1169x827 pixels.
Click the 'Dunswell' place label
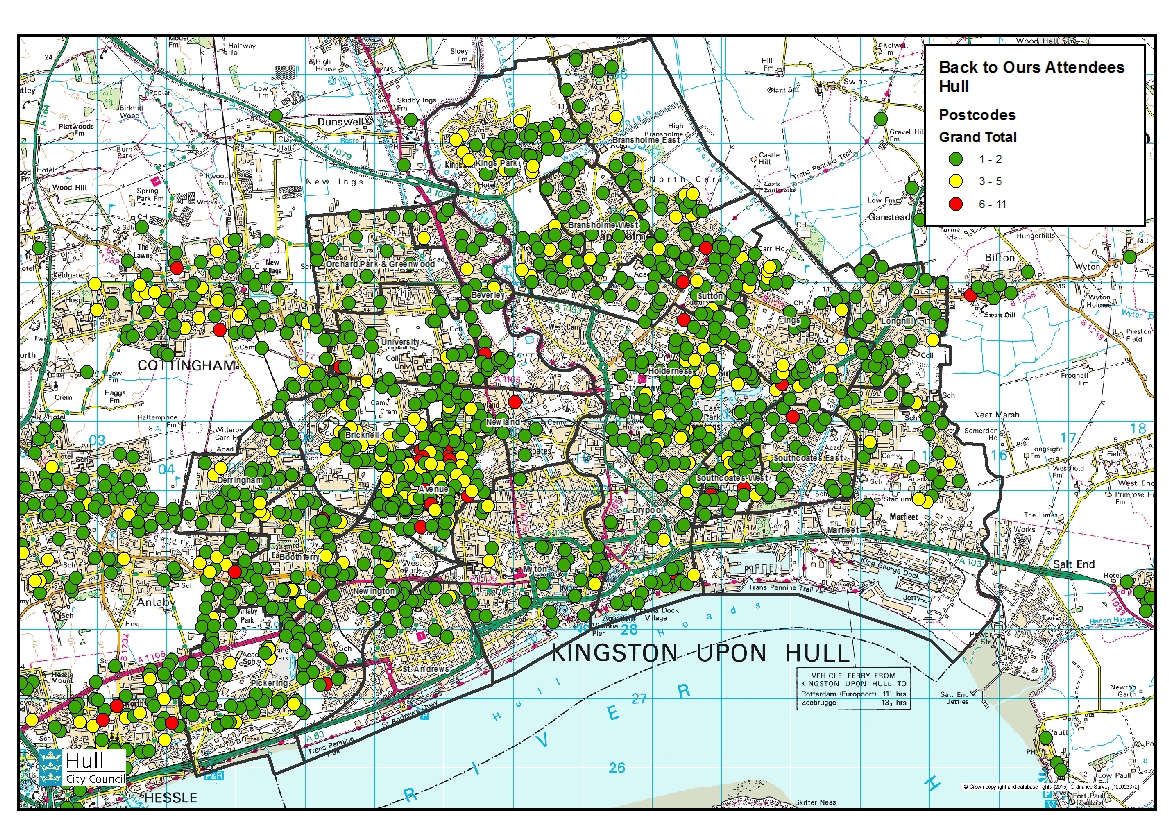pos(341,121)
